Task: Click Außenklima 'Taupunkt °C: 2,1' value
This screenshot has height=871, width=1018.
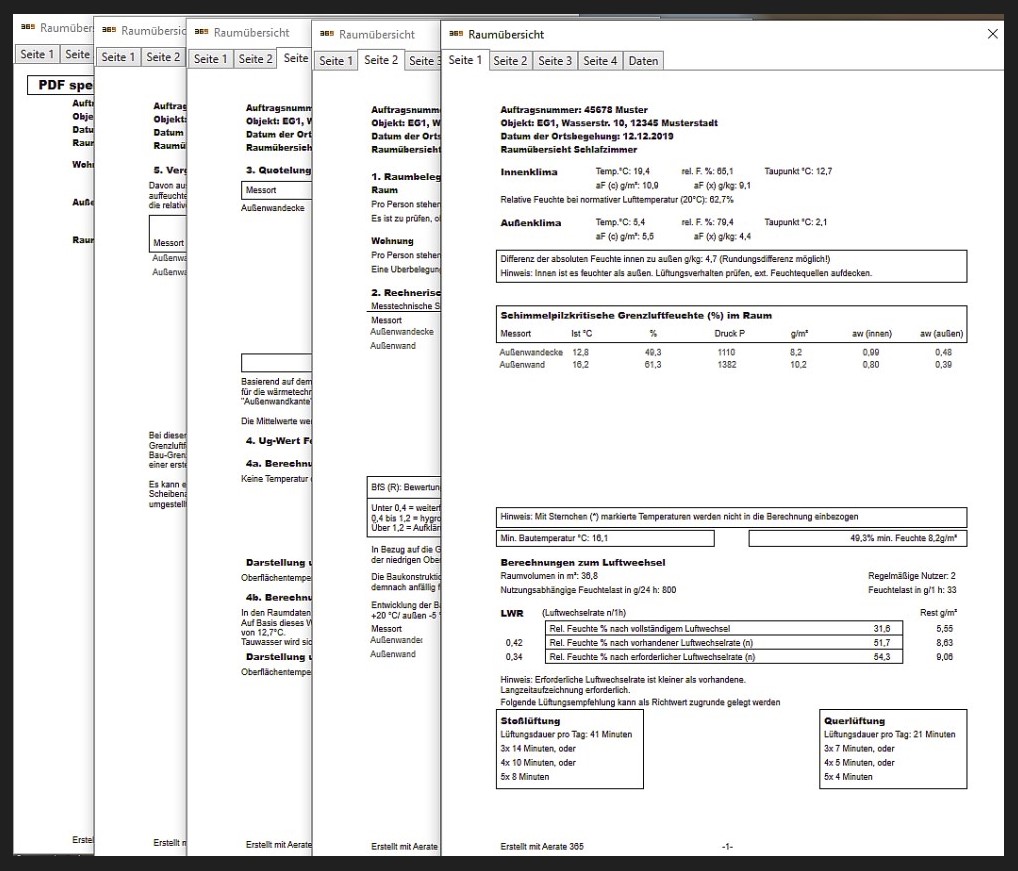Action: coord(795,222)
